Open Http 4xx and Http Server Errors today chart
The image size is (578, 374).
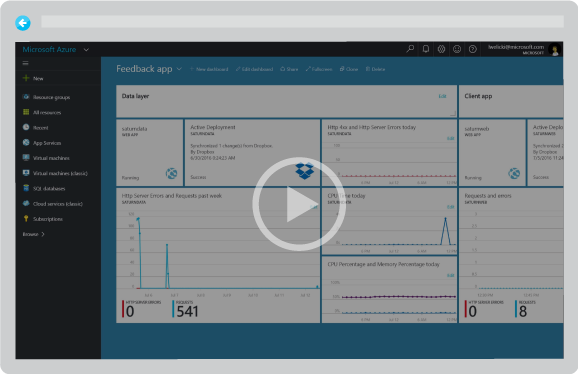click(389, 153)
